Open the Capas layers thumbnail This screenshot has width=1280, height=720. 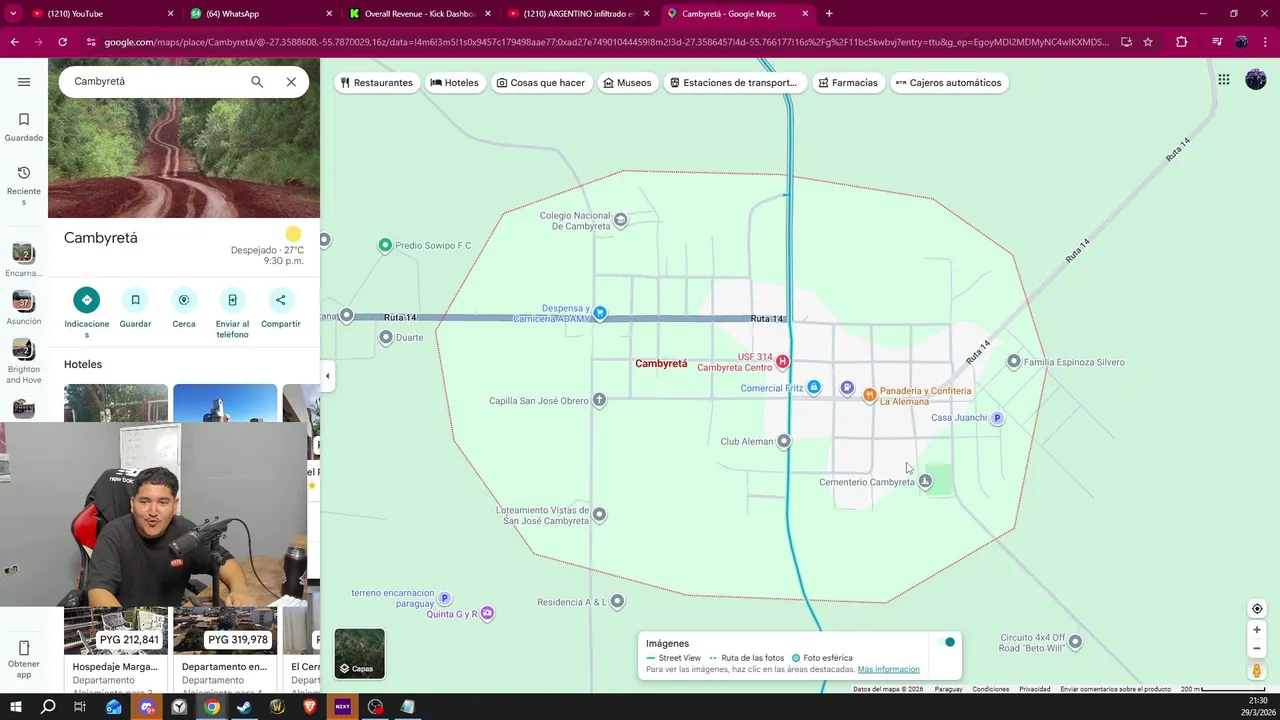(359, 653)
